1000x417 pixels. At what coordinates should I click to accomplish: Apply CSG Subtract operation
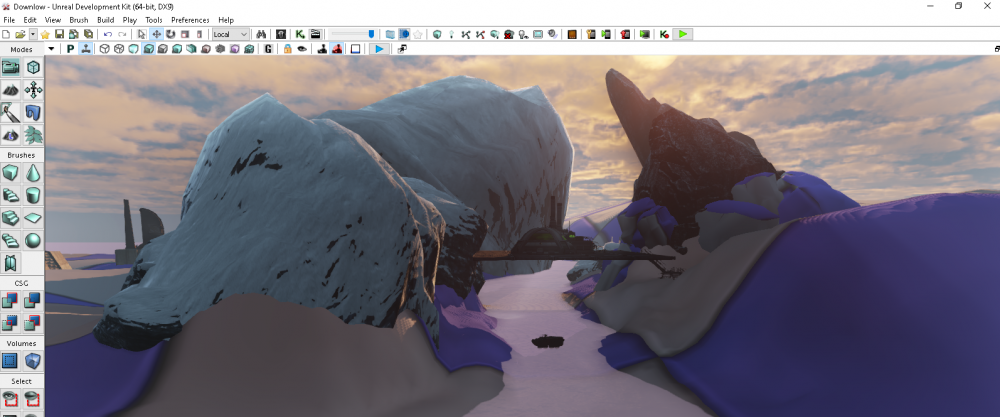coord(33,300)
